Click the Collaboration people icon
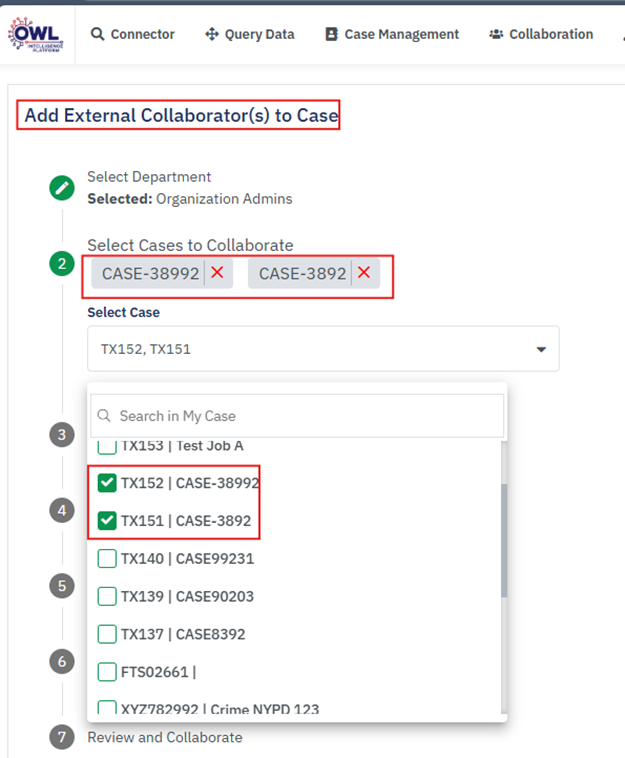The image size is (625, 758). 496,34
